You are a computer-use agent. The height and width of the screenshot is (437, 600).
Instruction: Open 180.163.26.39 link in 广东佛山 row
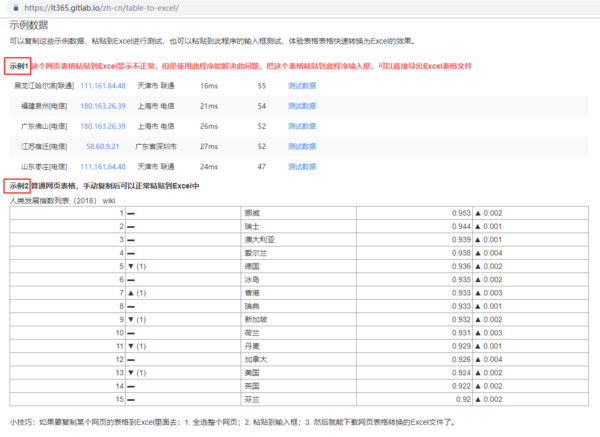click(x=102, y=126)
